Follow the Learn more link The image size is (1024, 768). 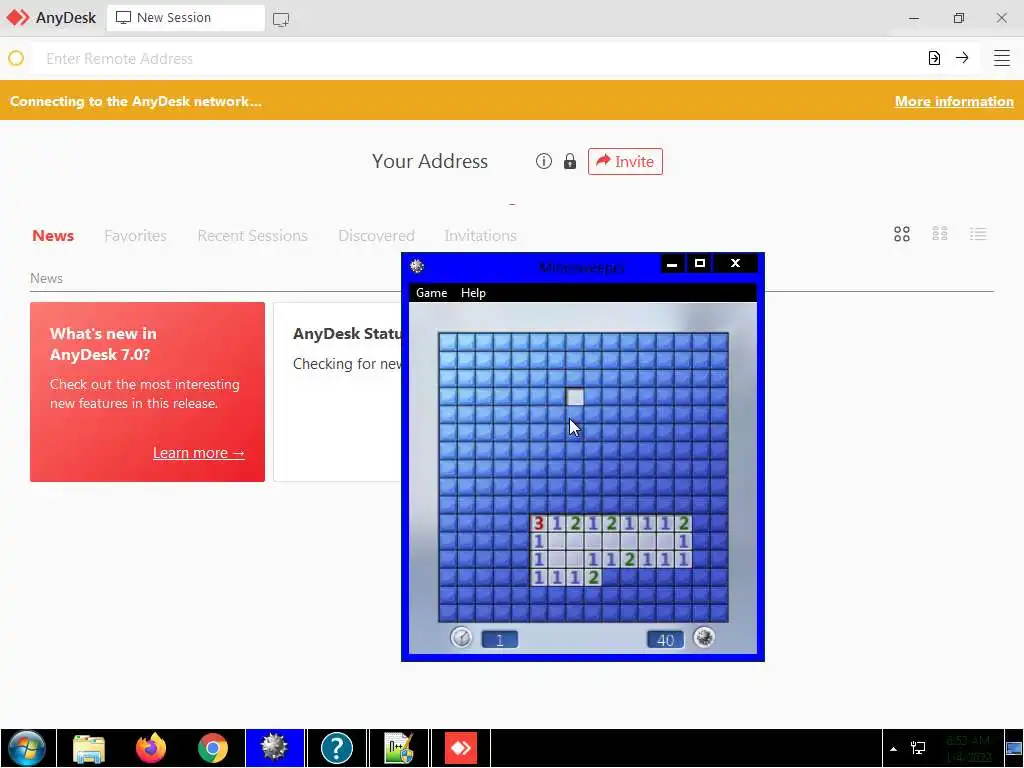point(199,453)
